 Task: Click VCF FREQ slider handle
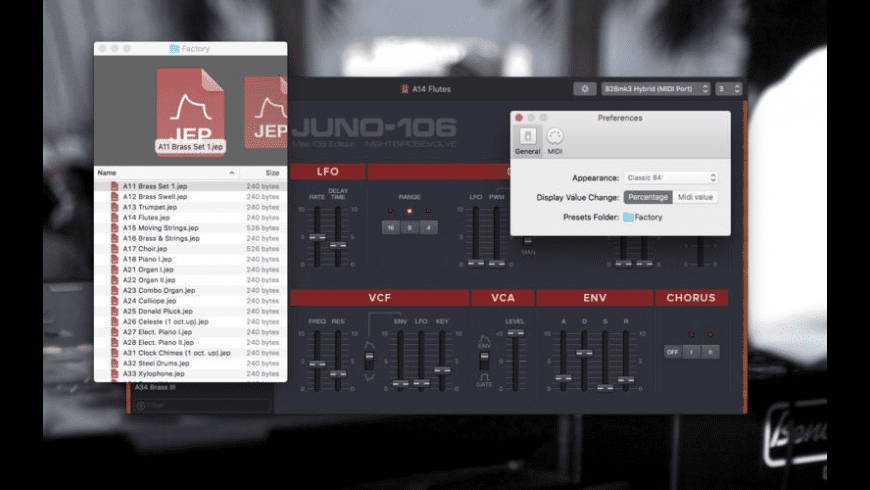coord(317,364)
